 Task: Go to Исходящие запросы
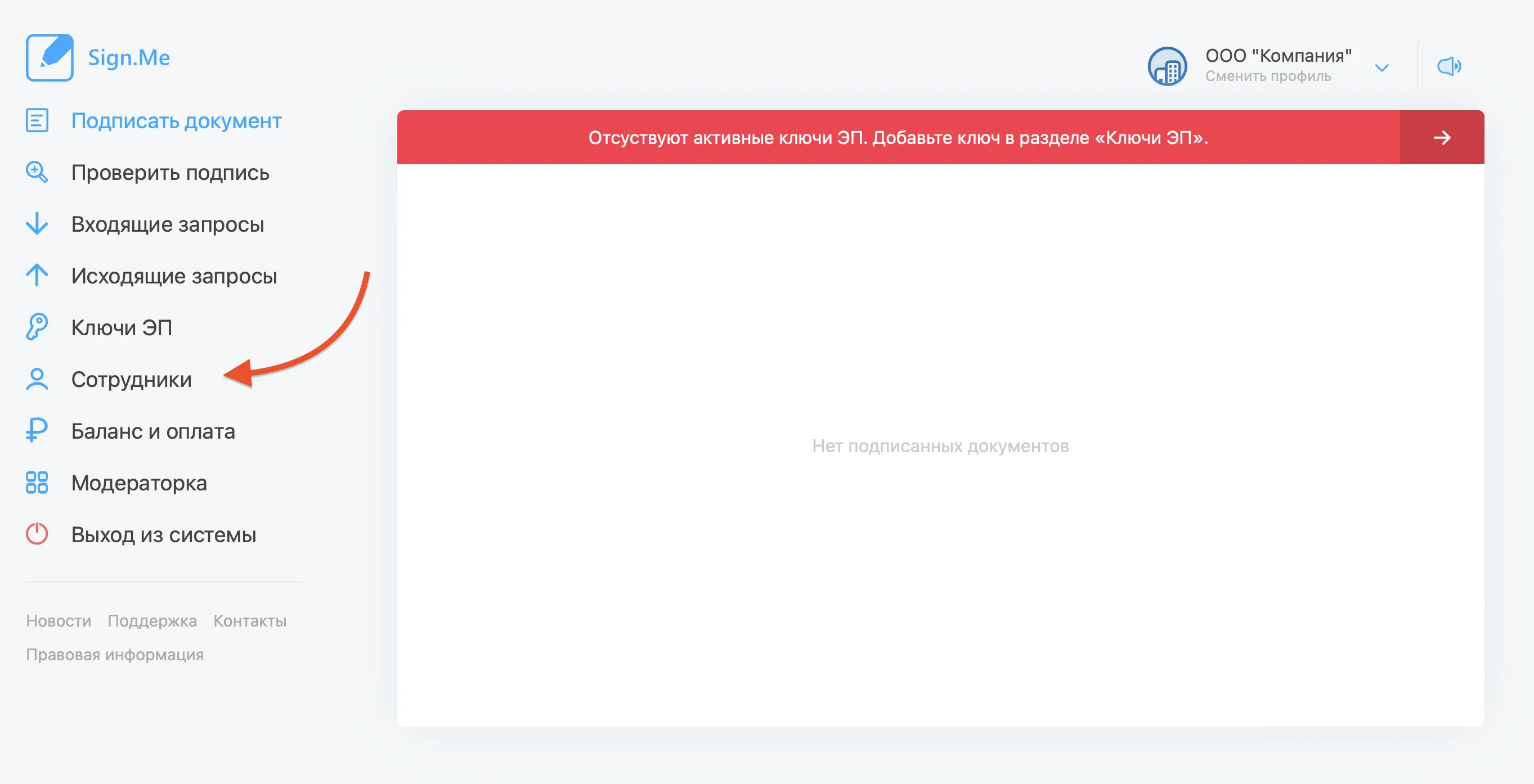coord(174,276)
